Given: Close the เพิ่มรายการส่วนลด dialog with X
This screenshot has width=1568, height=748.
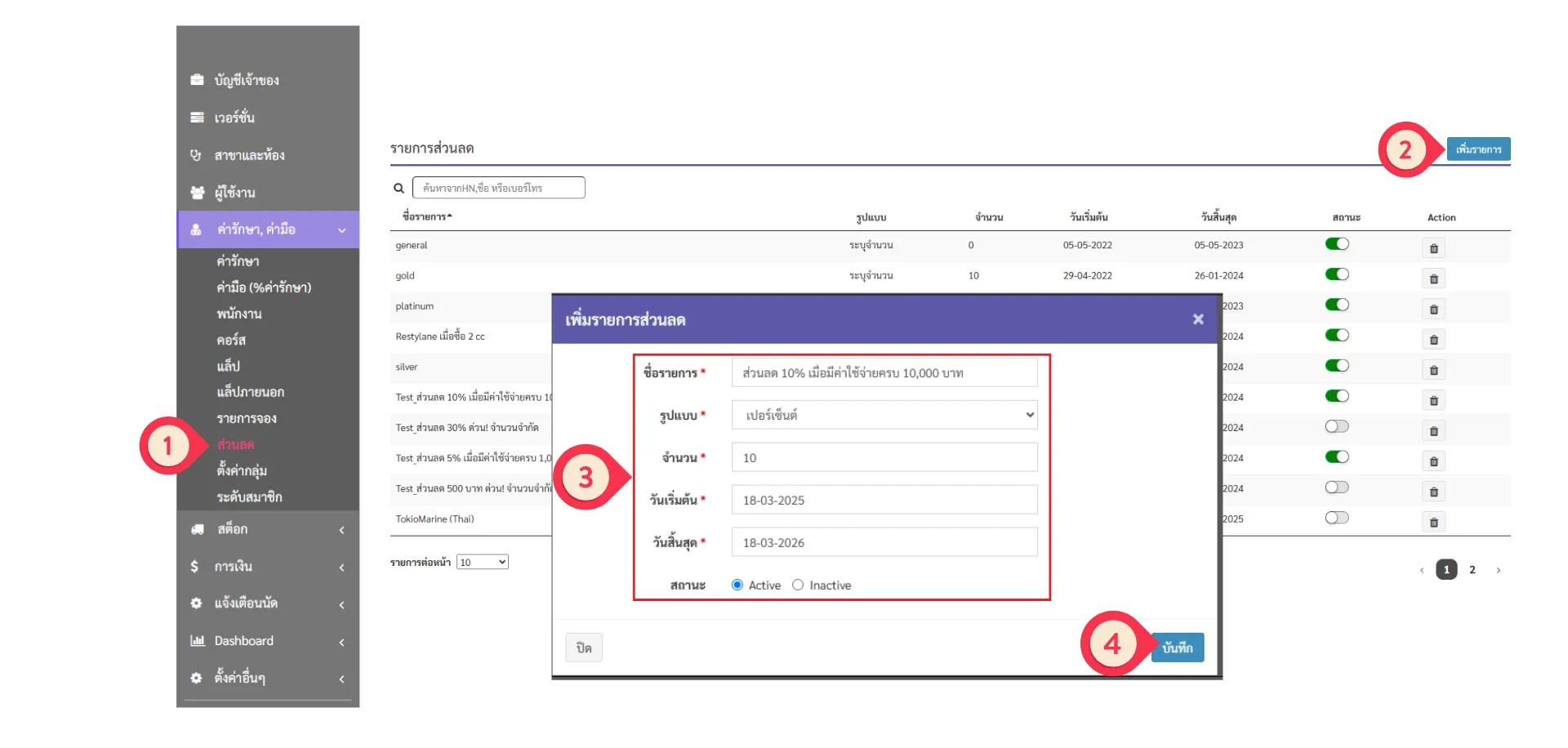Looking at the screenshot, I should (1197, 319).
